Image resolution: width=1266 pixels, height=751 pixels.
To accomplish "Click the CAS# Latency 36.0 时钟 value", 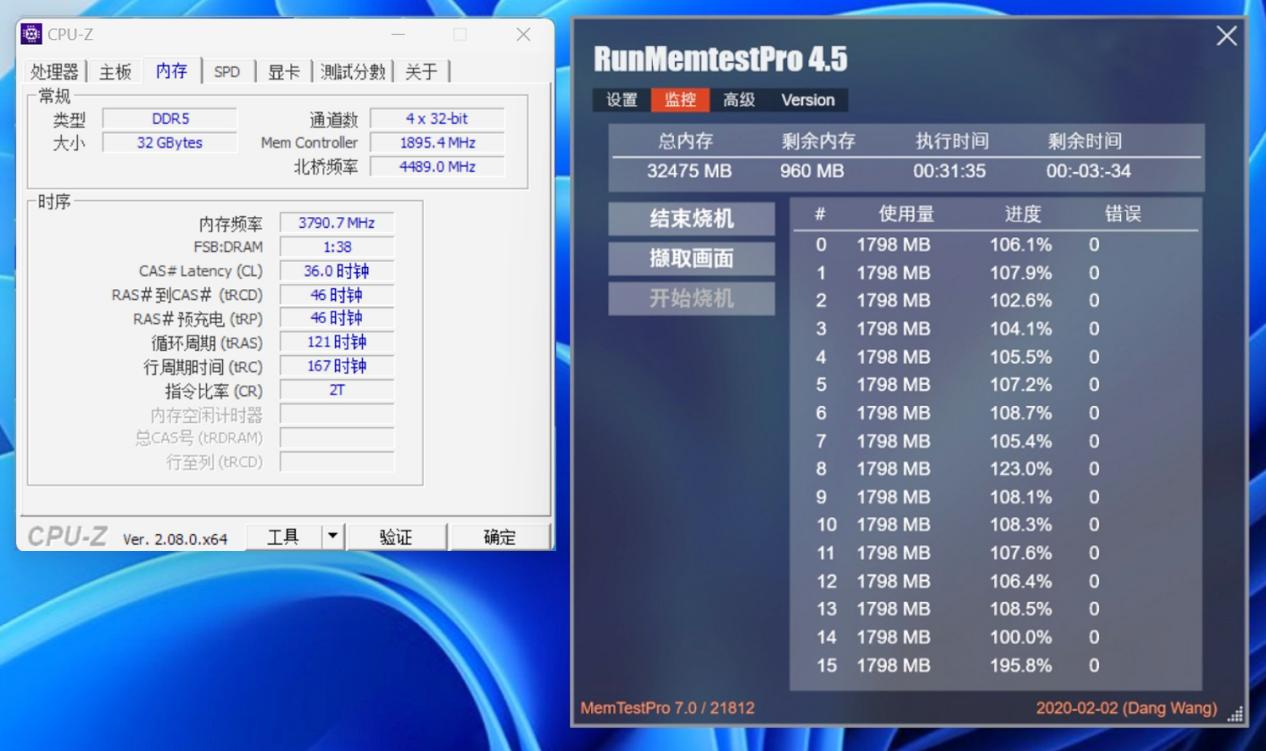I will pos(337,271).
